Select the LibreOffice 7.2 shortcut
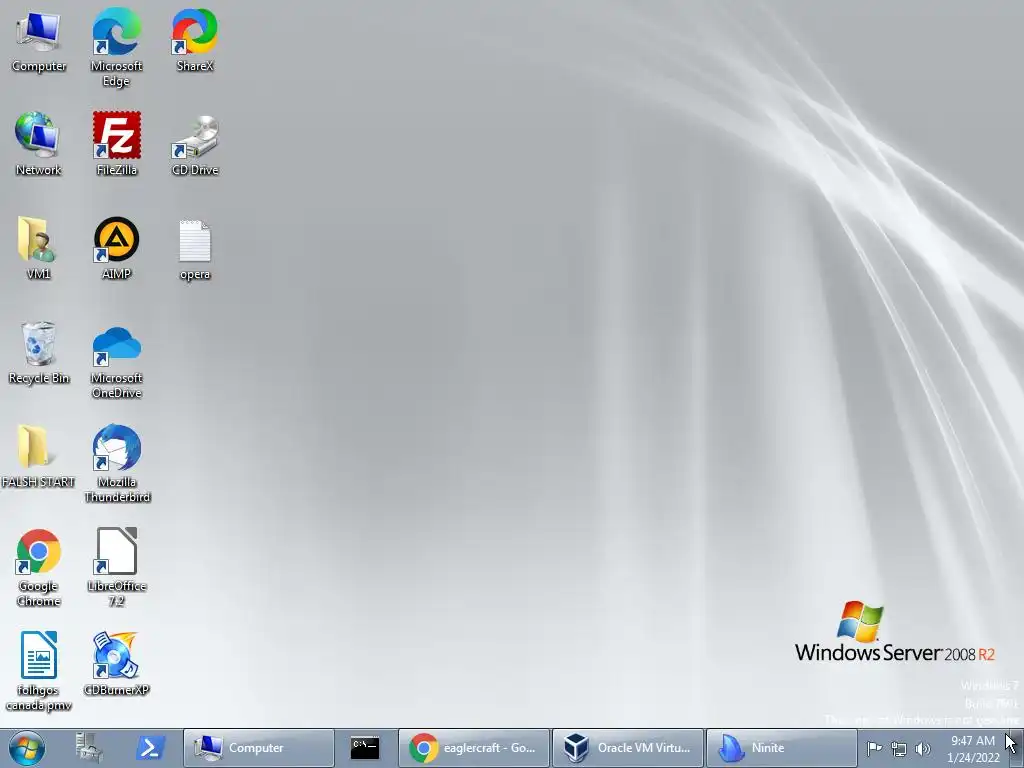The image size is (1024, 768). coord(116,567)
